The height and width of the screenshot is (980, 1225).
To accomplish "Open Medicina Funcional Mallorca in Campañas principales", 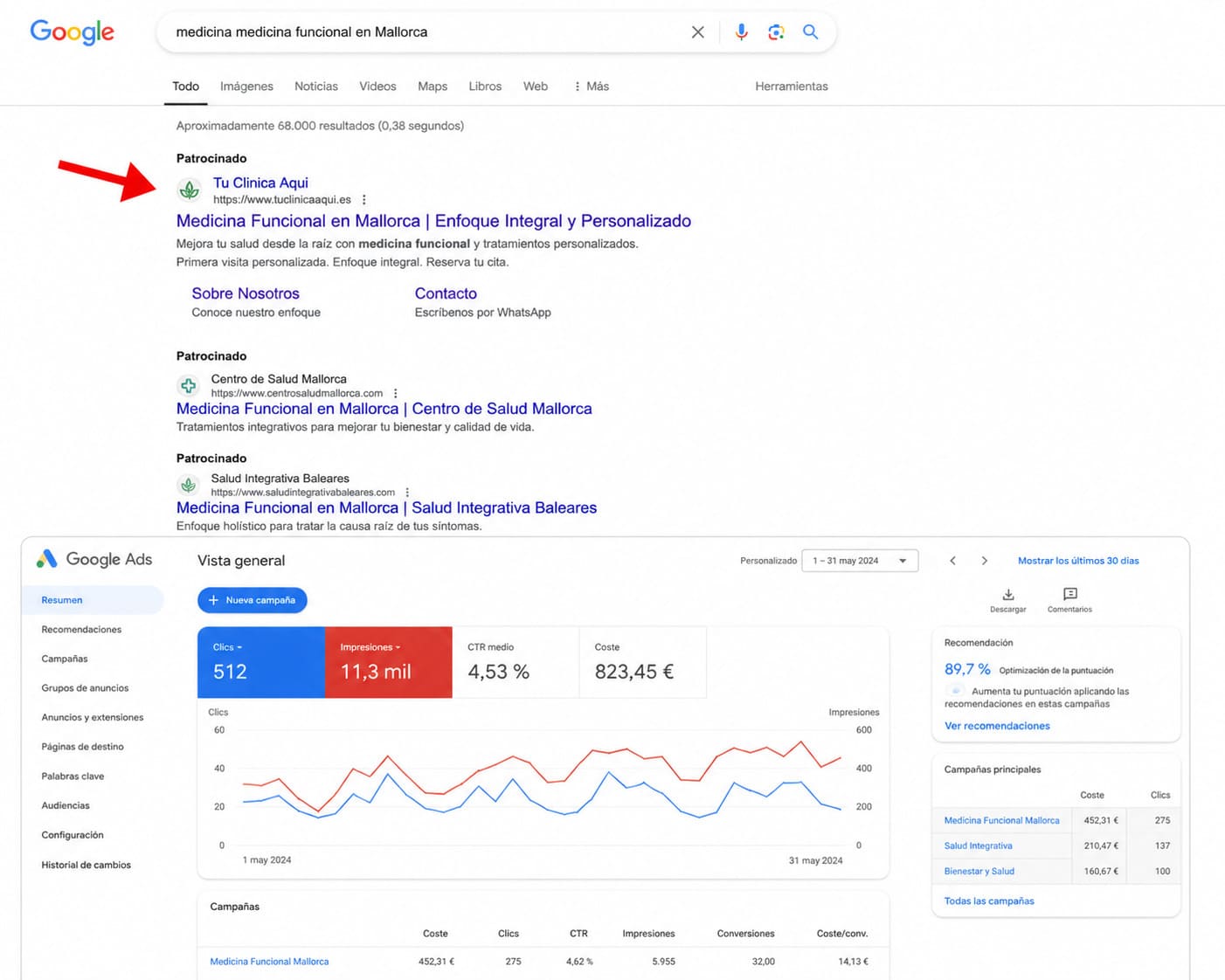I will 1001,820.
